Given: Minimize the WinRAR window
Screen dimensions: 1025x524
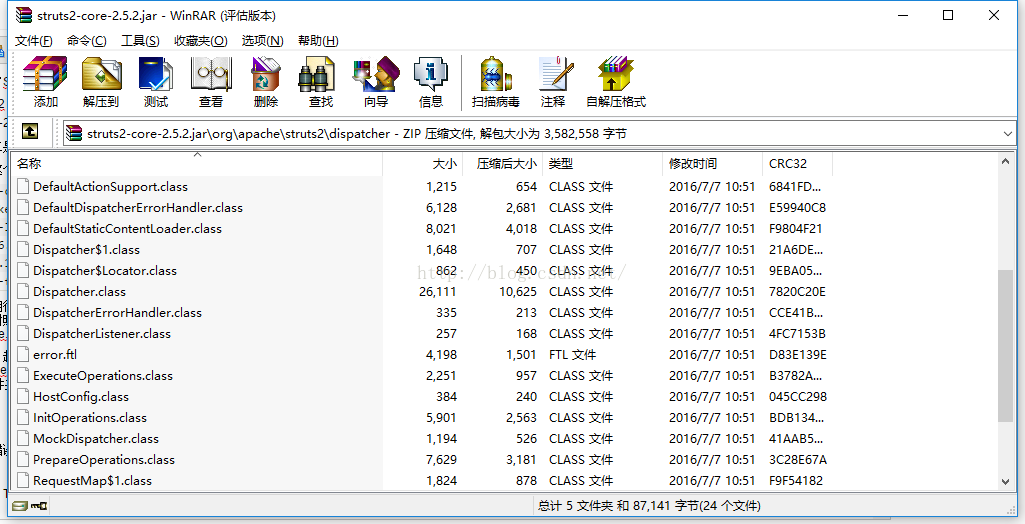Looking at the screenshot, I should (x=903, y=15).
